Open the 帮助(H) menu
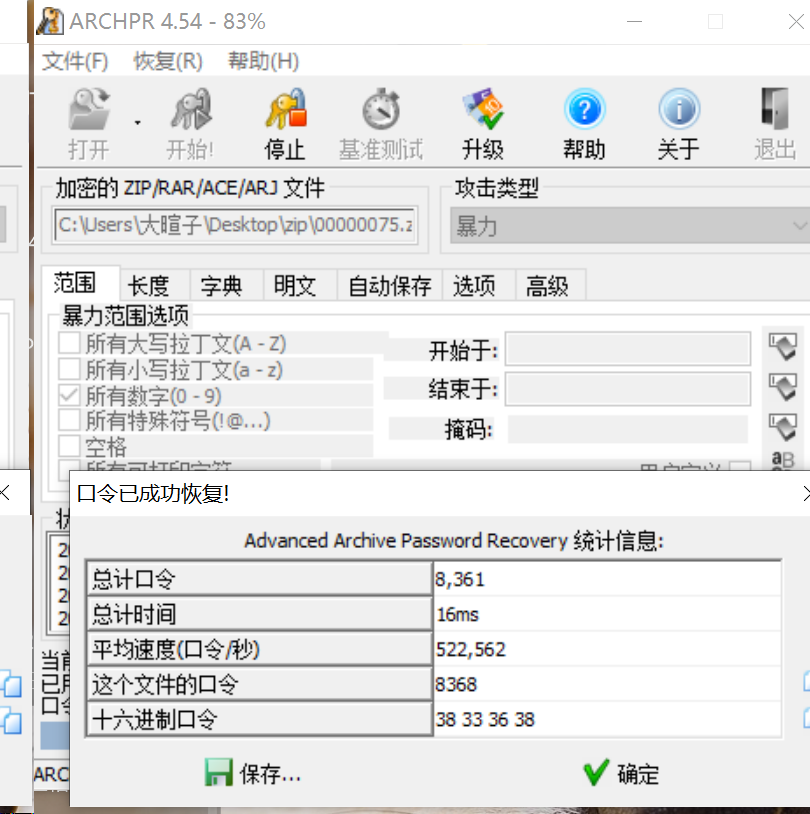The image size is (810, 814). pyautogui.click(x=263, y=61)
